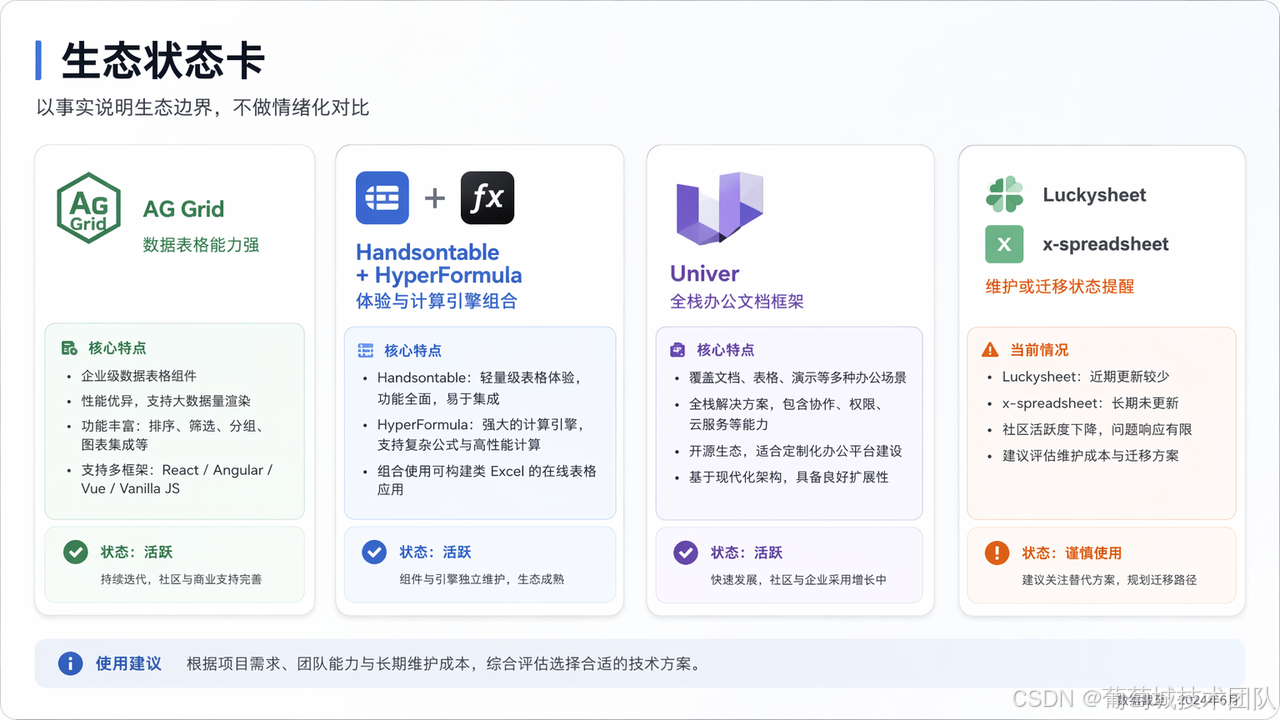Image resolution: width=1280 pixels, height=720 pixels.
Task: Click the blue info icon beside 使用建议
Action: pos(70,663)
